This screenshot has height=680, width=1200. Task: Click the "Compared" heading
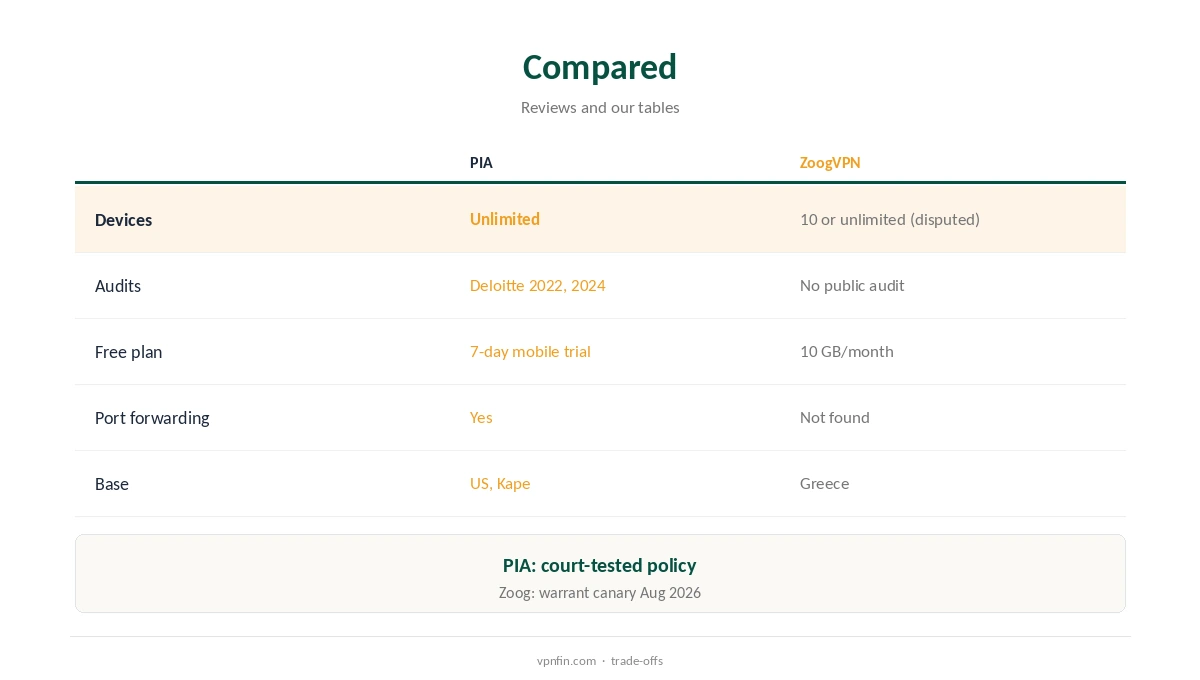pos(600,67)
